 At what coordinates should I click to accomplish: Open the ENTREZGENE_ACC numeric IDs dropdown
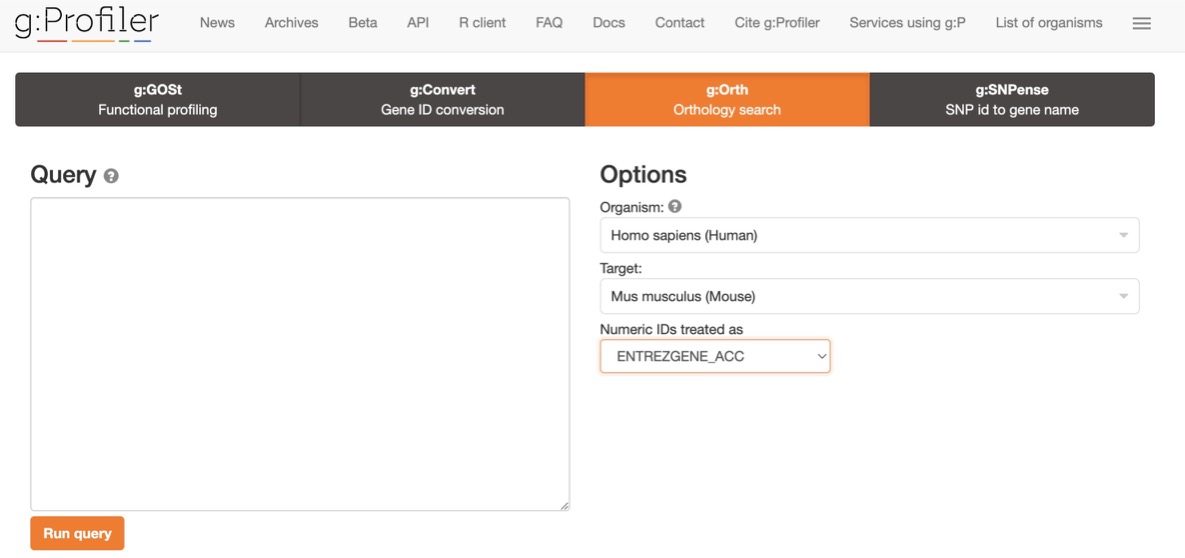(x=715, y=356)
